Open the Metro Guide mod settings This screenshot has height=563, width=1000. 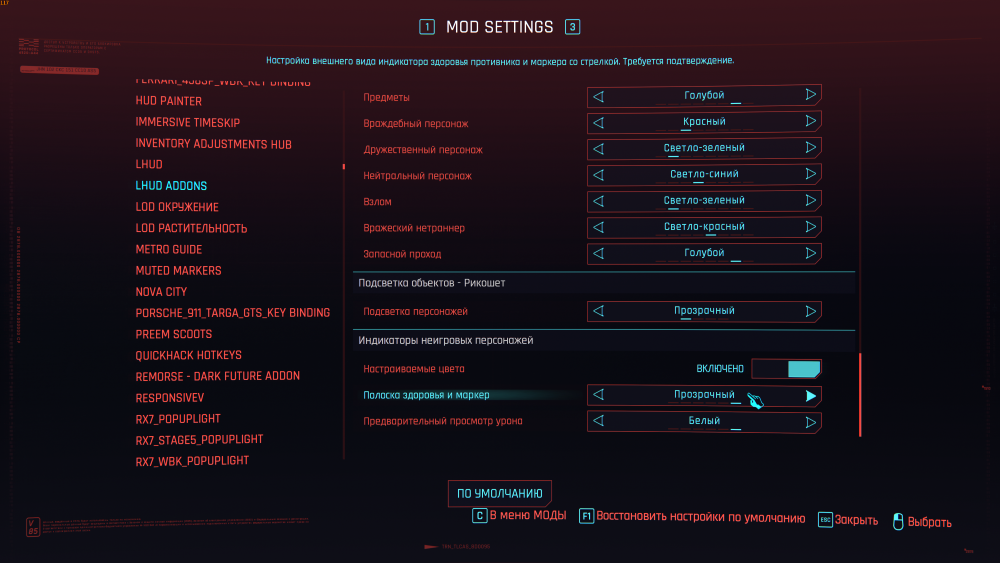point(169,249)
